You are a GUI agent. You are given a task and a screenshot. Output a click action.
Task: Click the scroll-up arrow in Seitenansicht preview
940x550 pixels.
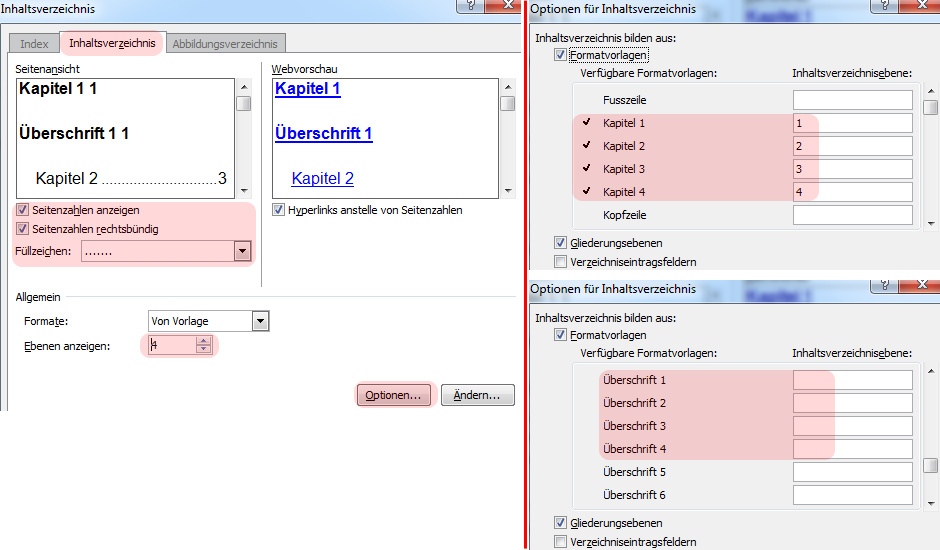(x=243, y=87)
